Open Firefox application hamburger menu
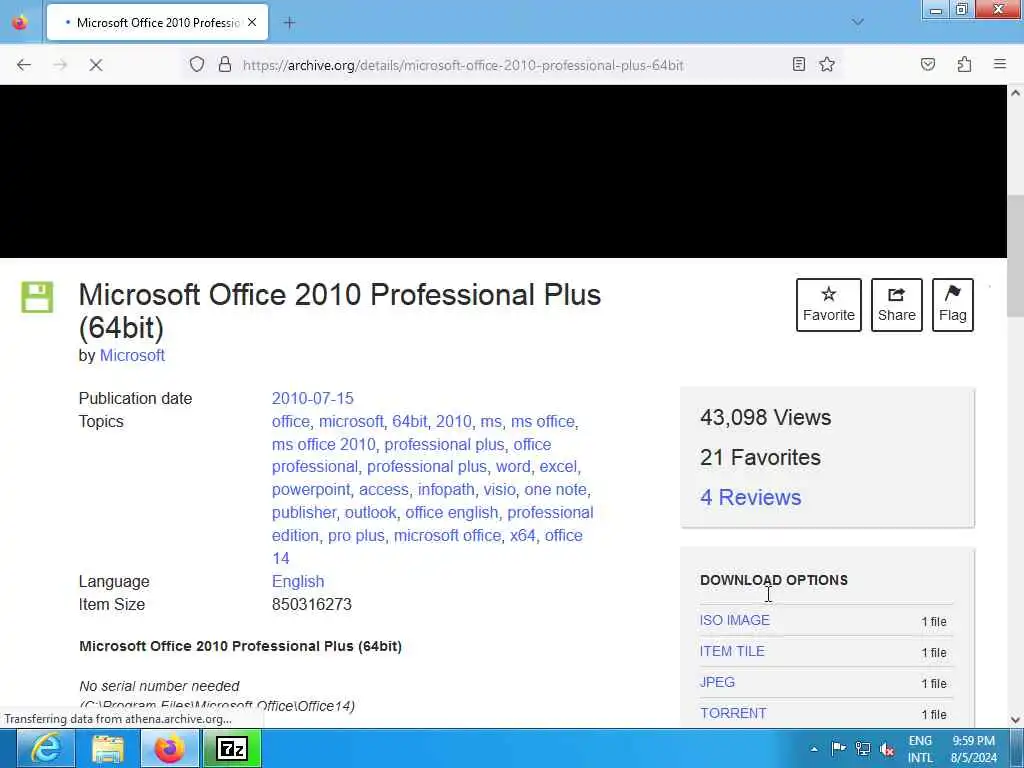This screenshot has width=1024, height=768. (999, 64)
